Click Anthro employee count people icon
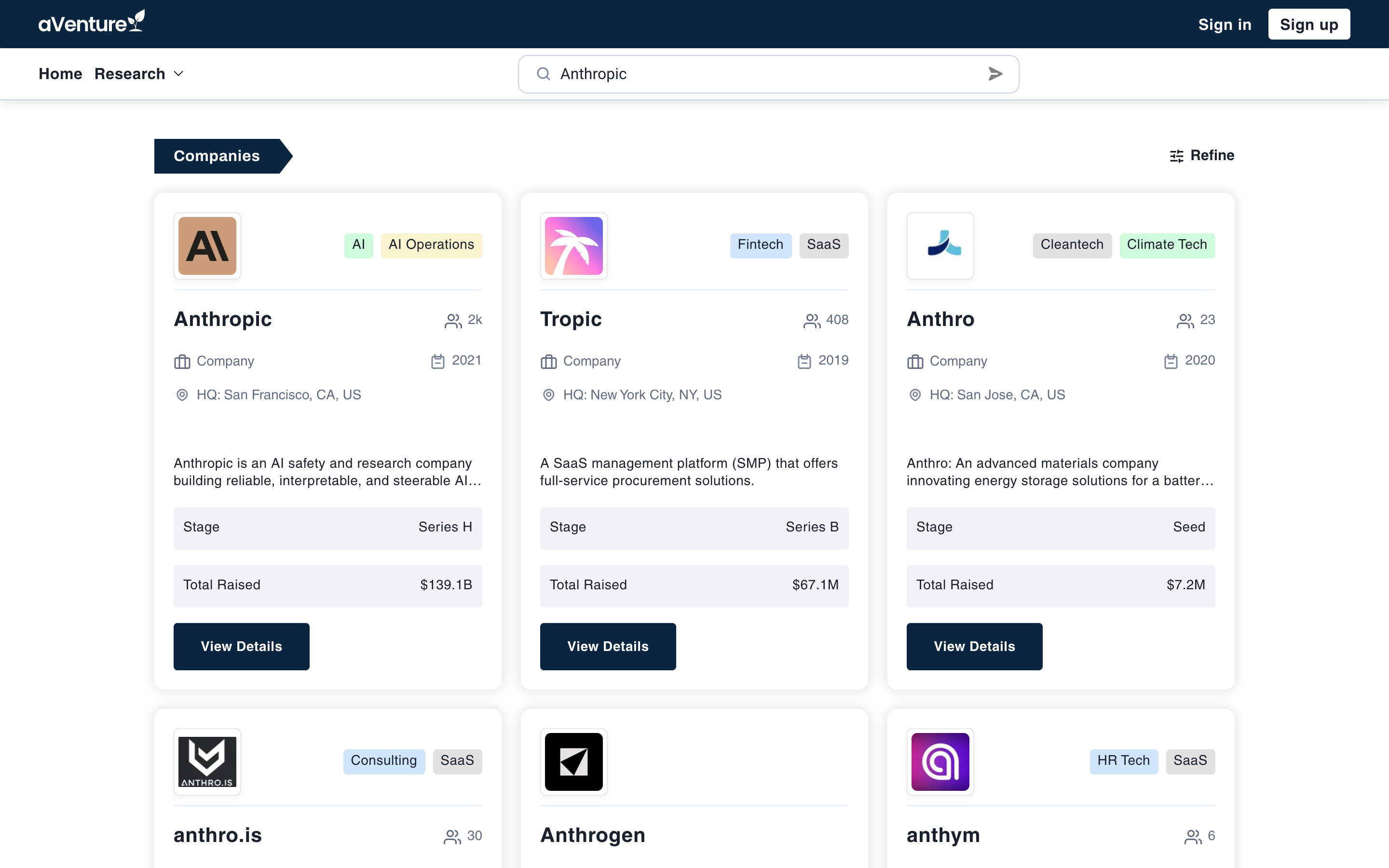The image size is (1389, 868). click(1185, 320)
